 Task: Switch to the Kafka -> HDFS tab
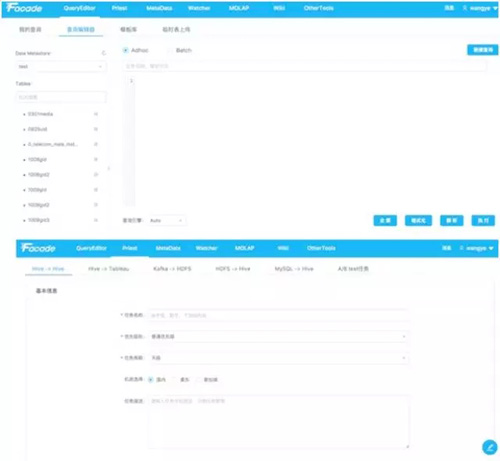tap(172, 269)
